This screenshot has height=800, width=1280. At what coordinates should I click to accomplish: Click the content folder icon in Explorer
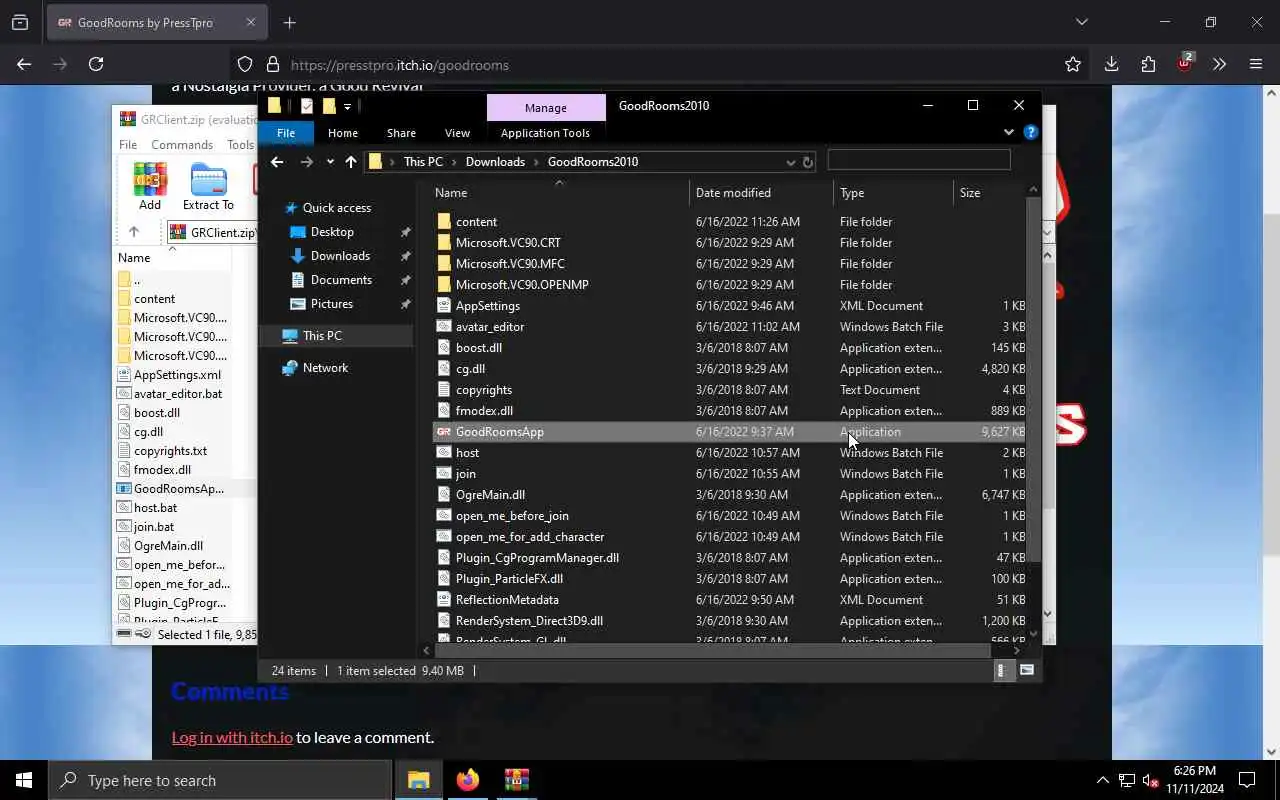(x=444, y=222)
